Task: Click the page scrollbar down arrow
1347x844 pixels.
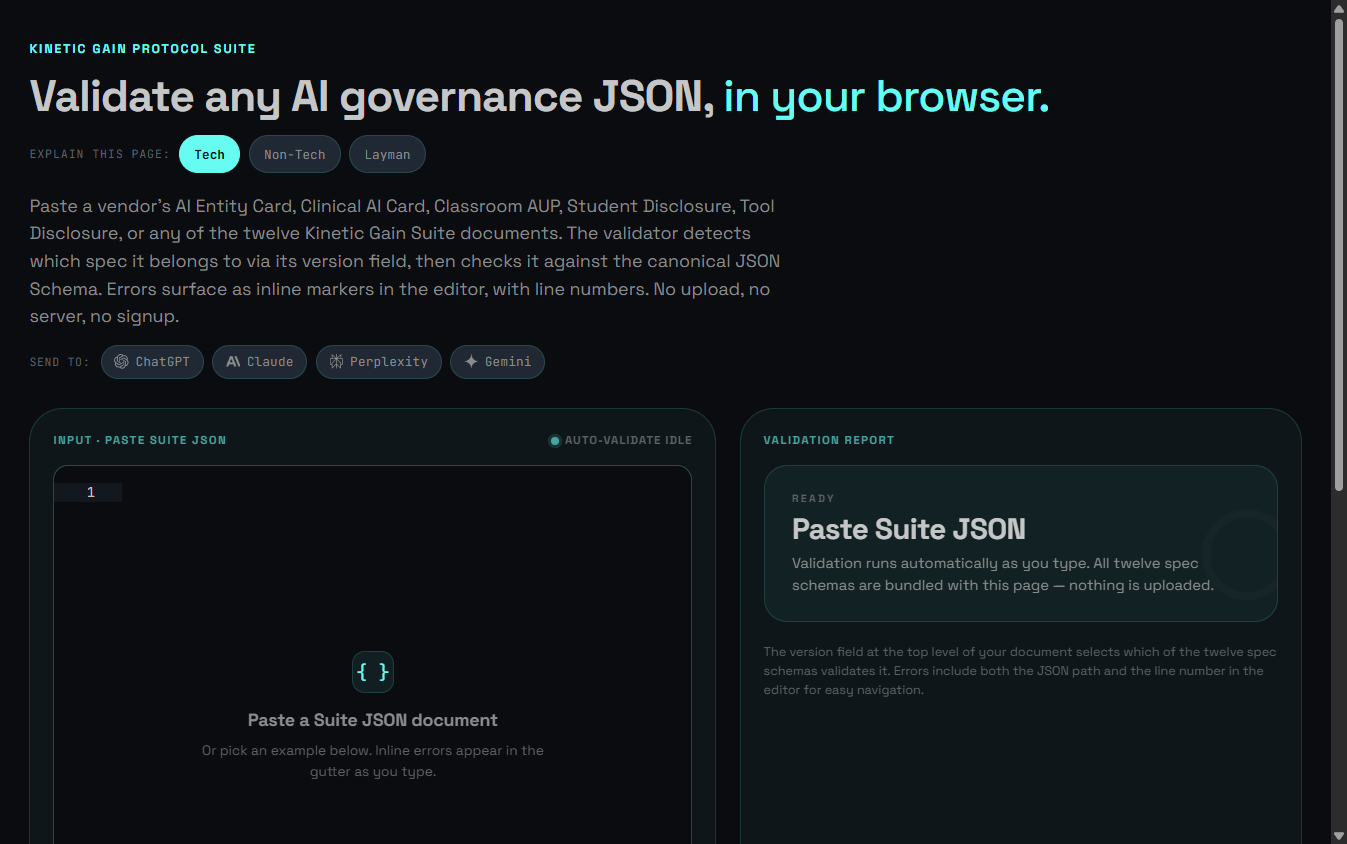Action: [x=1339, y=835]
